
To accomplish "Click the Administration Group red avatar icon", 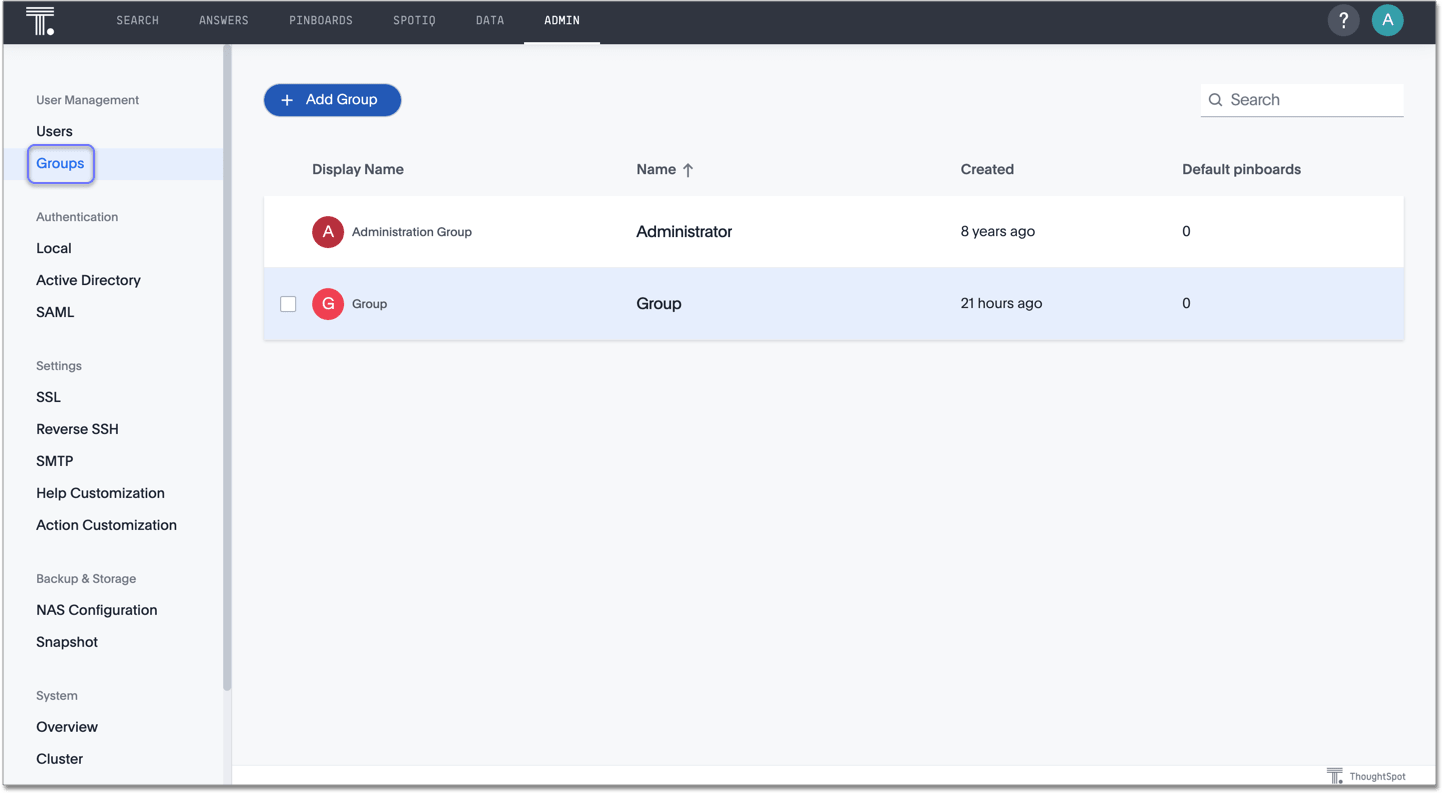I will tap(327, 231).
